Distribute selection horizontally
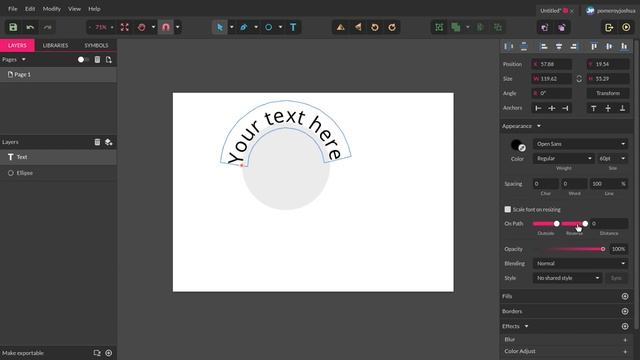The image size is (640, 360). [x=509, y=47]
